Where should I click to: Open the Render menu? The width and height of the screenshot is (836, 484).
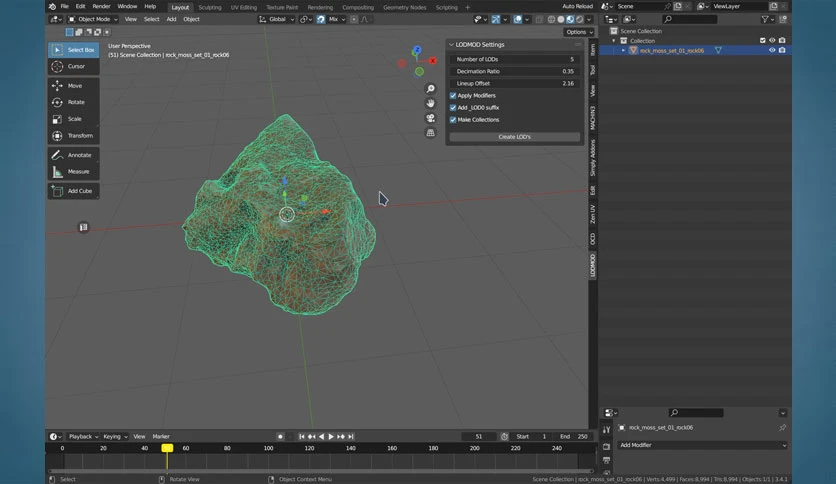coord(101,6)
